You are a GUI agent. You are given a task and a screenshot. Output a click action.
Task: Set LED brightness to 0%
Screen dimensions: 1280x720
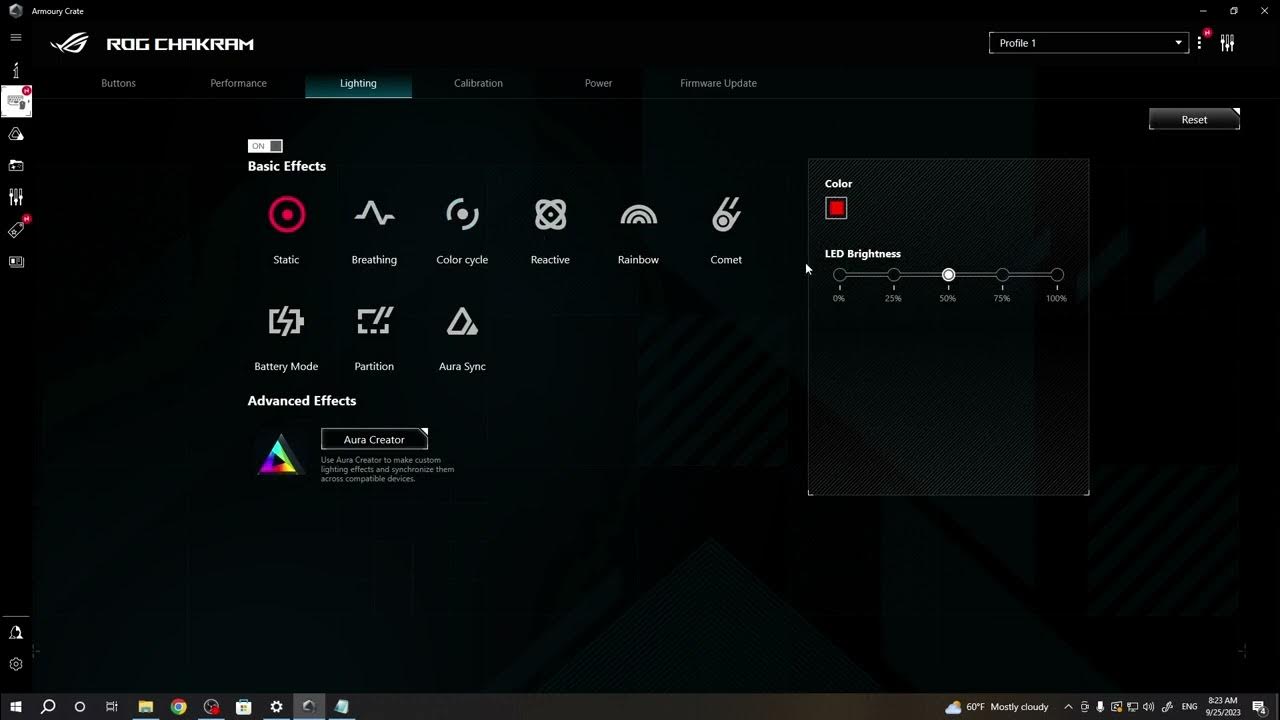coord(840,275)
